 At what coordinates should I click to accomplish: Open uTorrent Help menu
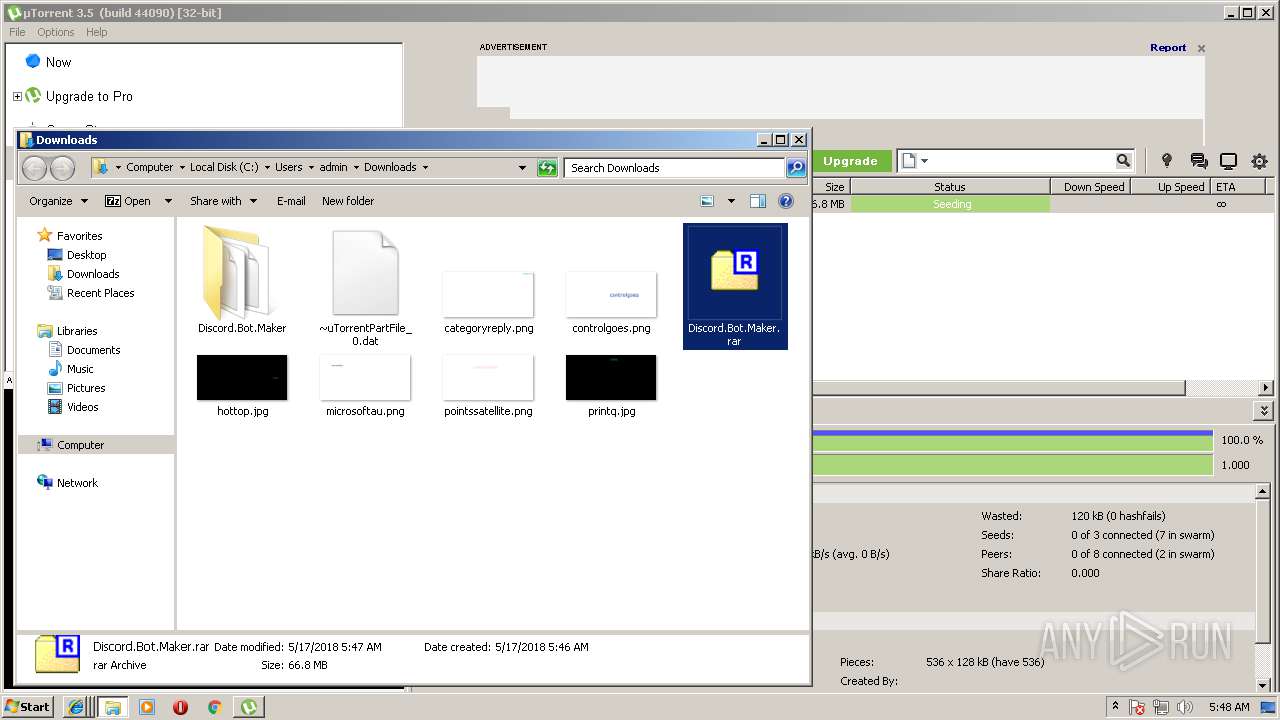point(96,32)
